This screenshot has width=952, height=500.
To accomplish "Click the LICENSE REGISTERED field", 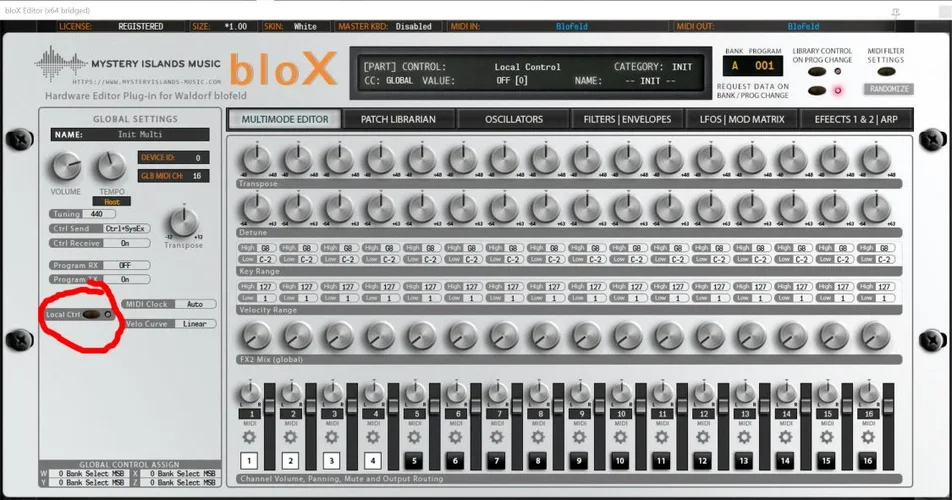I will (x=140, y=27).
